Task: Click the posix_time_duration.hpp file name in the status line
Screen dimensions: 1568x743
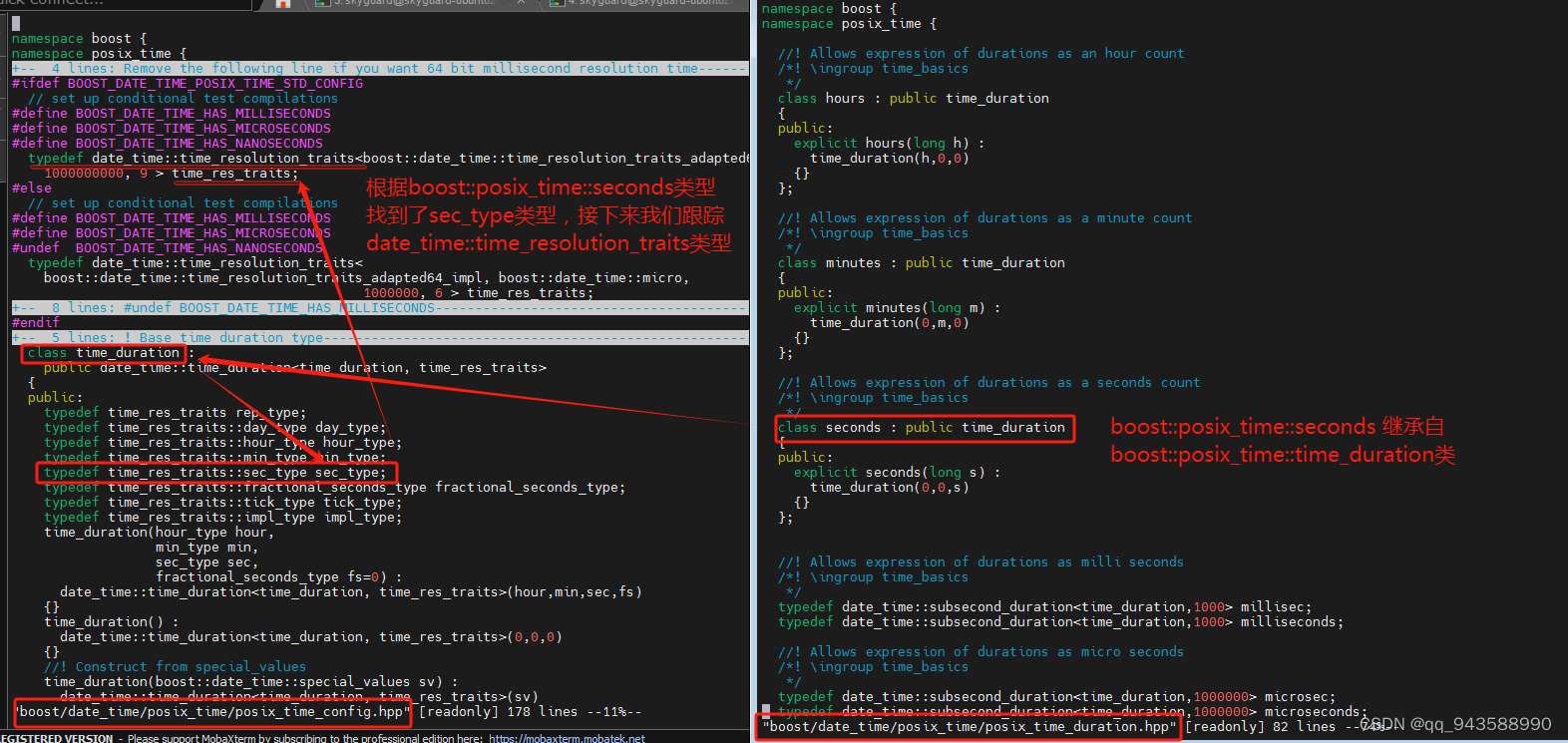Action: coord(970,726)
